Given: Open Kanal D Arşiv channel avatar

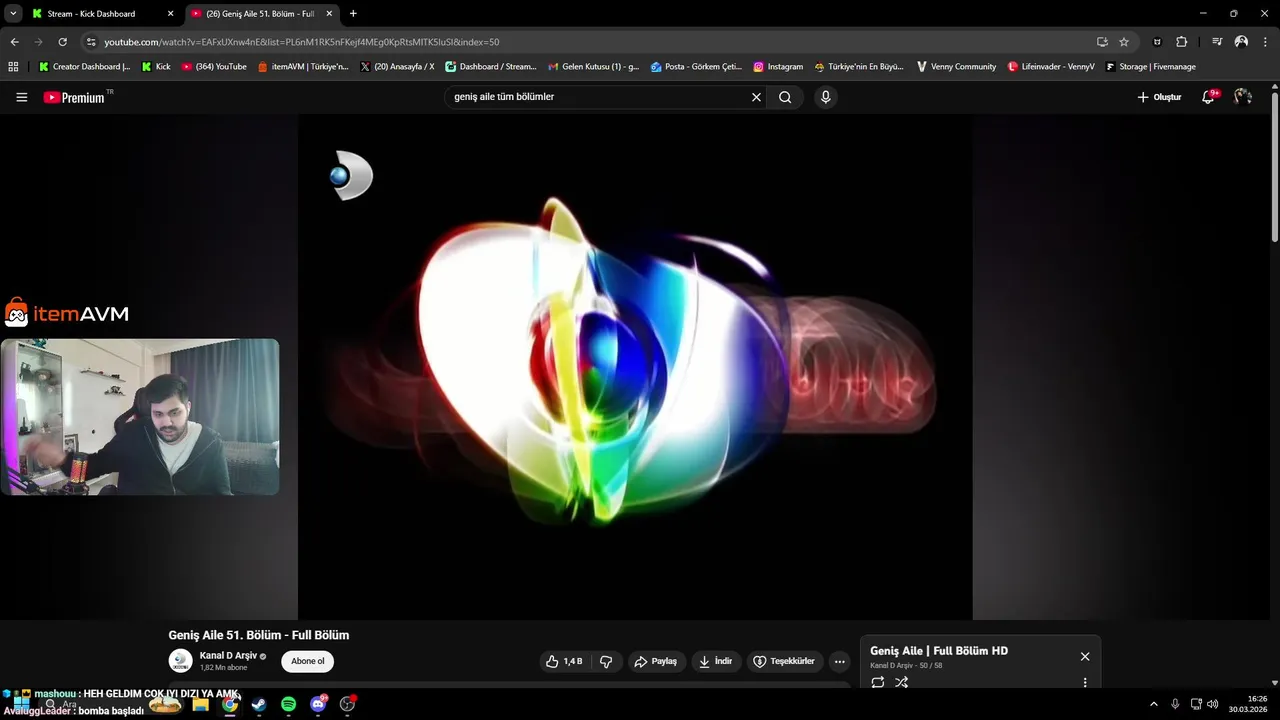Looking at the screenshot, I should pos(180,661).
